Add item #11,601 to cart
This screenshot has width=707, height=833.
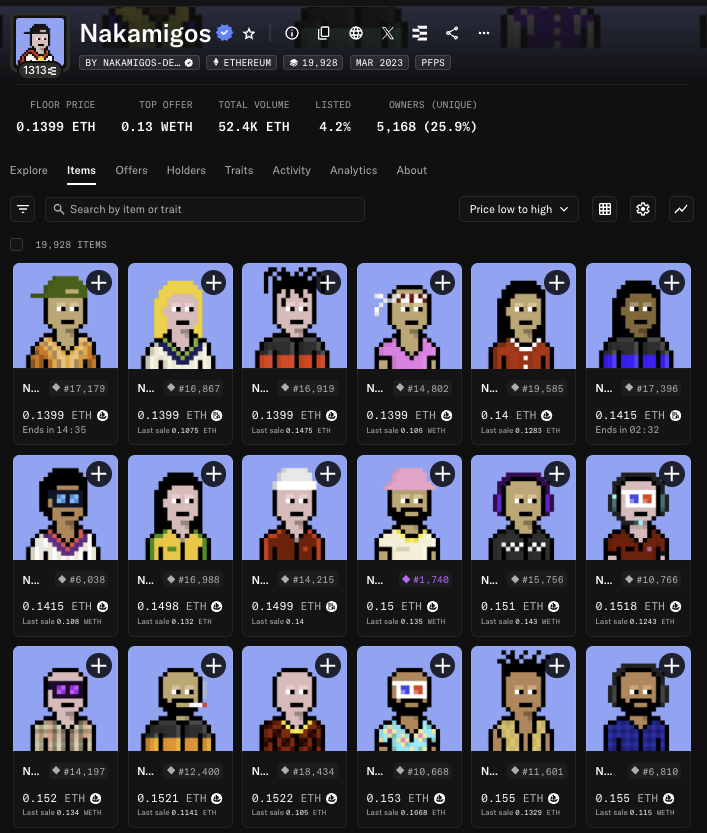[x=557, y=666]
